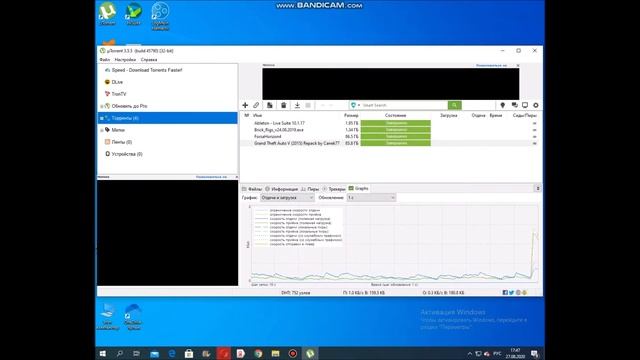Switch to the Пиры tab
The width and height of the screenshot is (640, 360).
pyautogui.click(x=310, y=189)
